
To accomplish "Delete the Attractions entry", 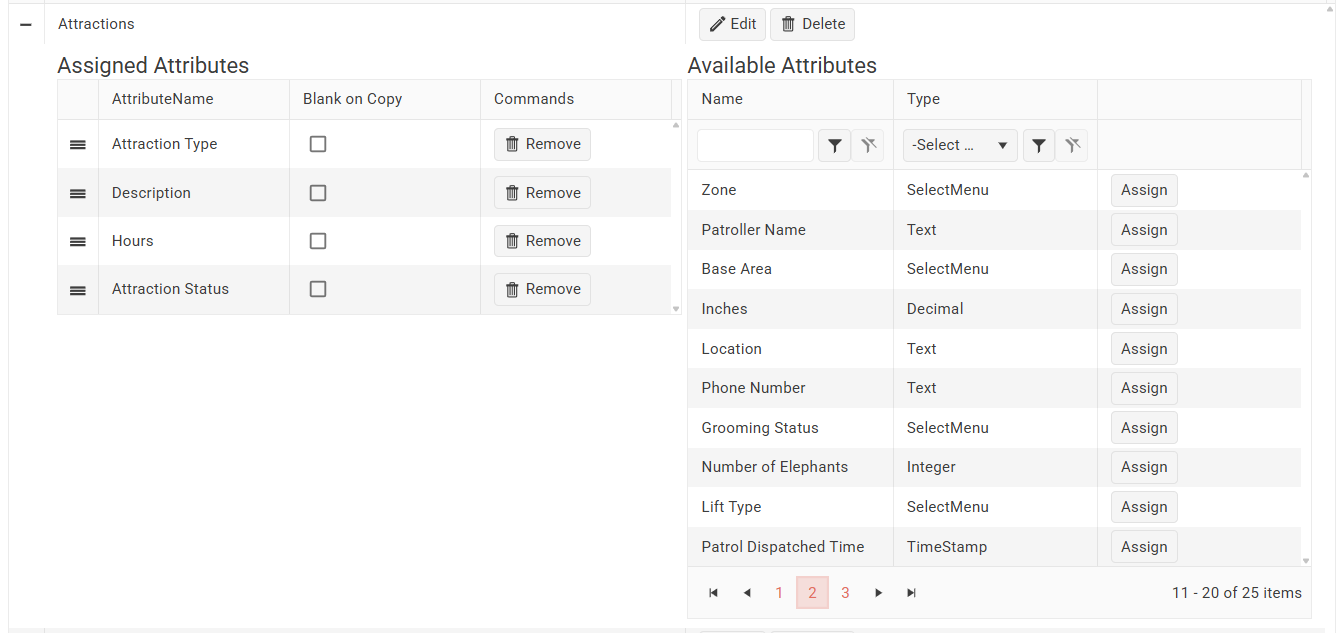I will [x=812, y=24].
